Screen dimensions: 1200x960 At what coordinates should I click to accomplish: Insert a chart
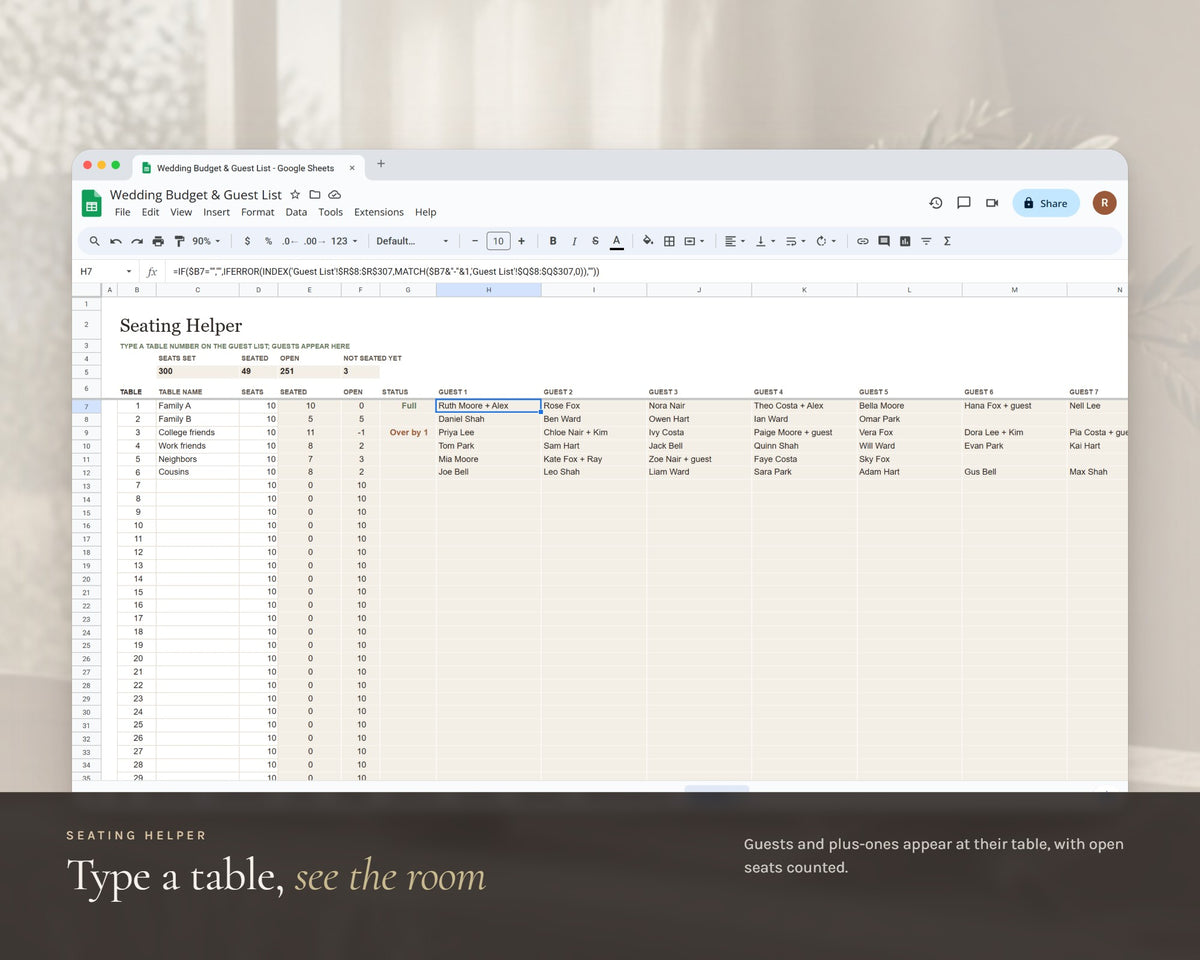905,241
